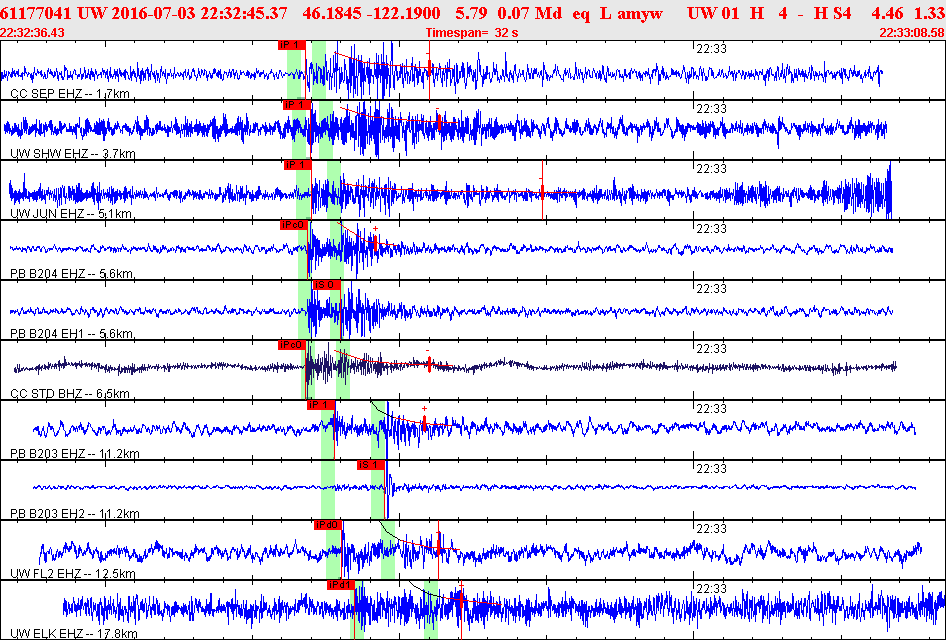Click the '4.46 1.33' values in the header

[x=908, y=13]
